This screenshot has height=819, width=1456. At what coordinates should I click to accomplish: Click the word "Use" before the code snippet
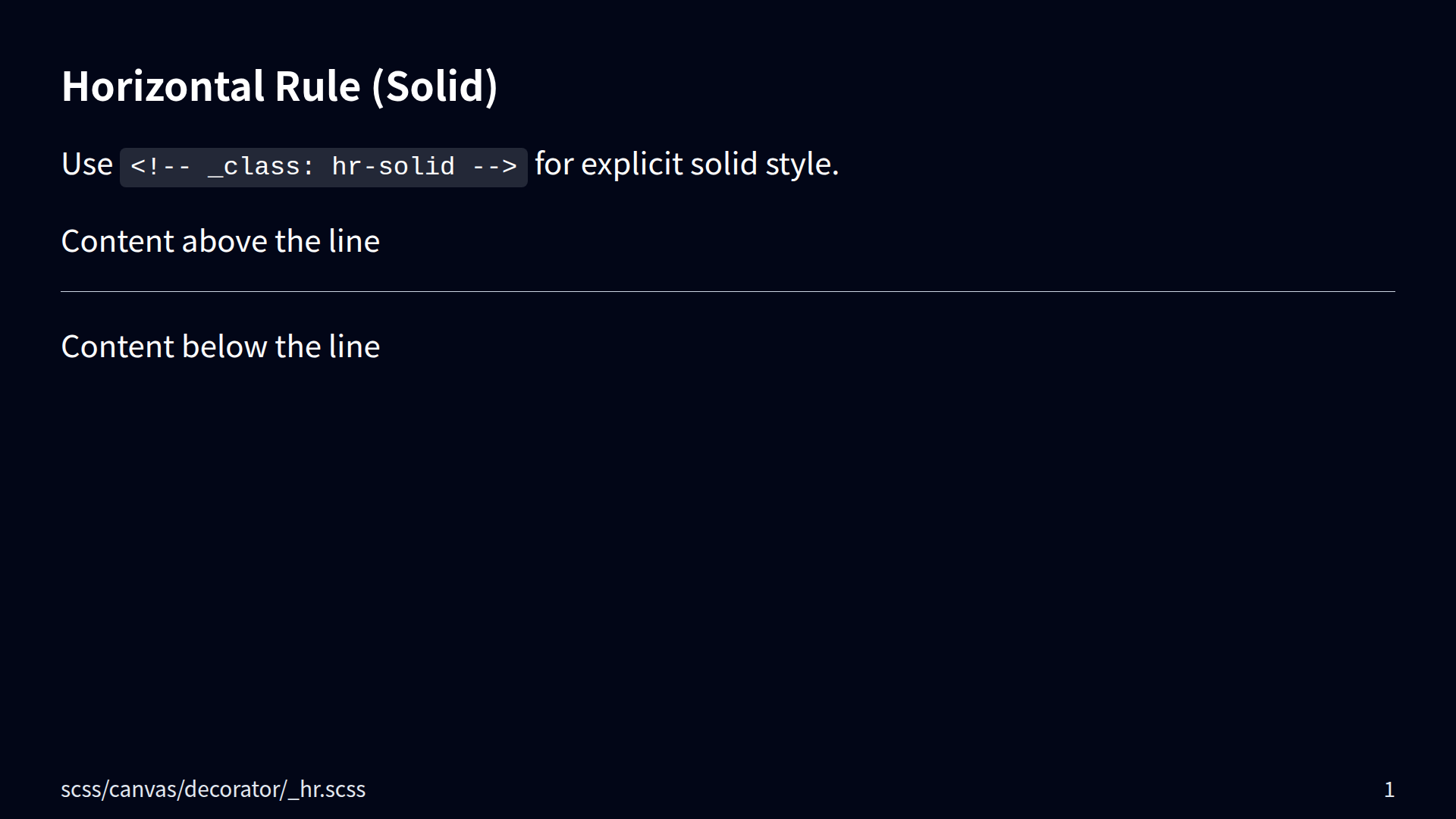[86, 165]
